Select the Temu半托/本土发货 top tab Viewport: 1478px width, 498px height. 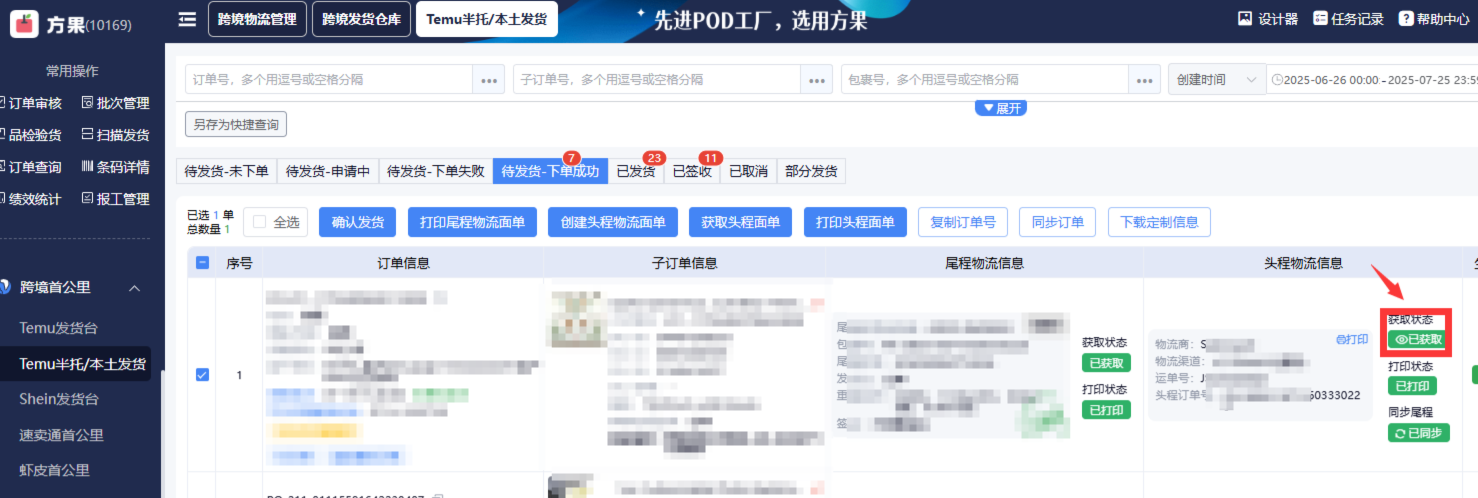487,19
